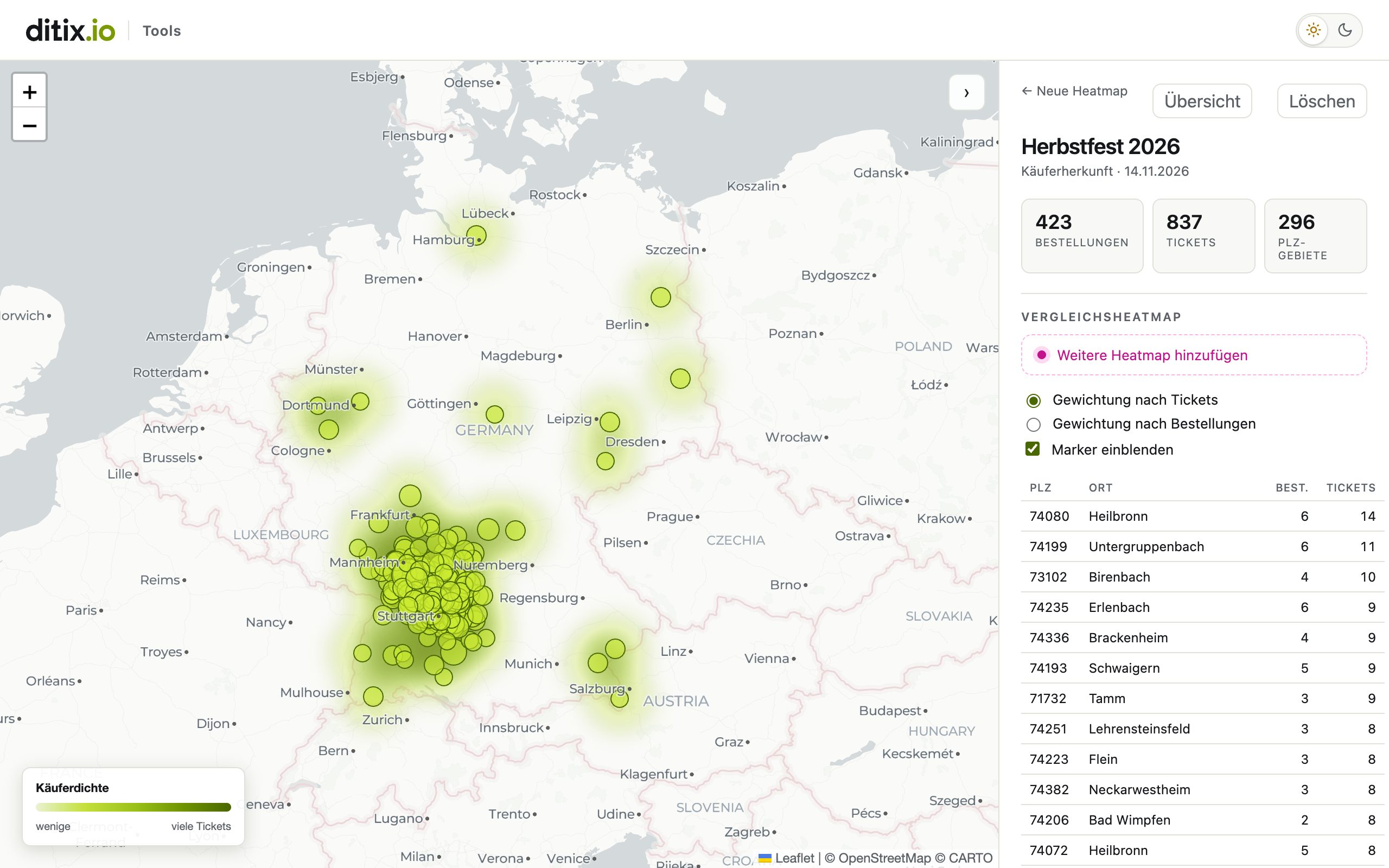Zoom in on the map
The width and height of the screenshot is (1389, 868).
[29, 91]
